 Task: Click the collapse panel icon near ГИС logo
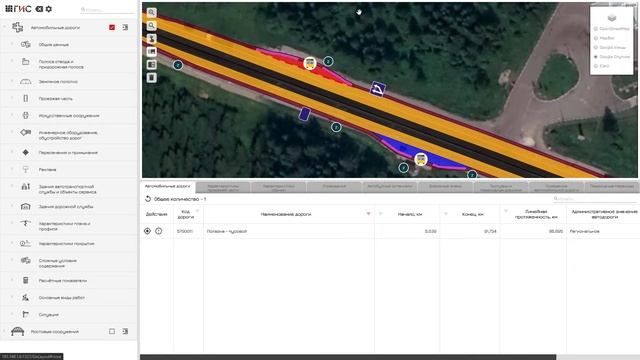coord(39,9)
